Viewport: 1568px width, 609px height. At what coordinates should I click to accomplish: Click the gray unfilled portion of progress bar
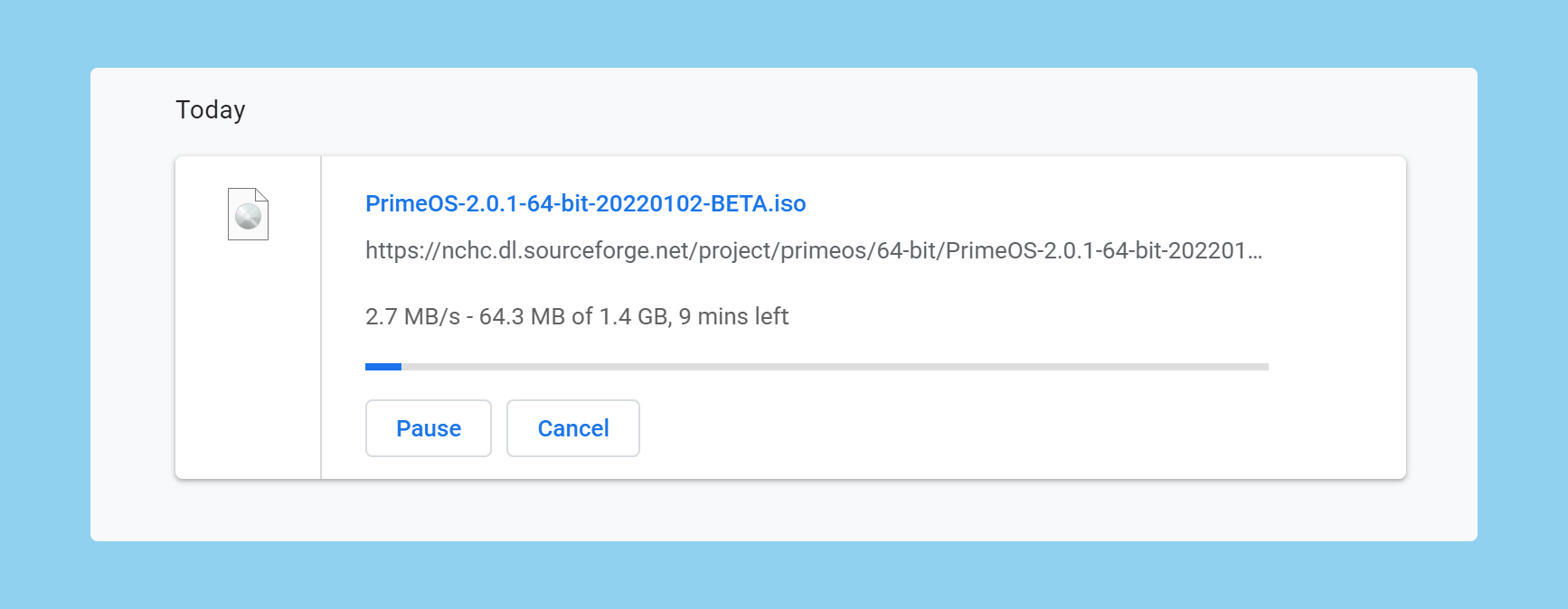click(835, 367)
